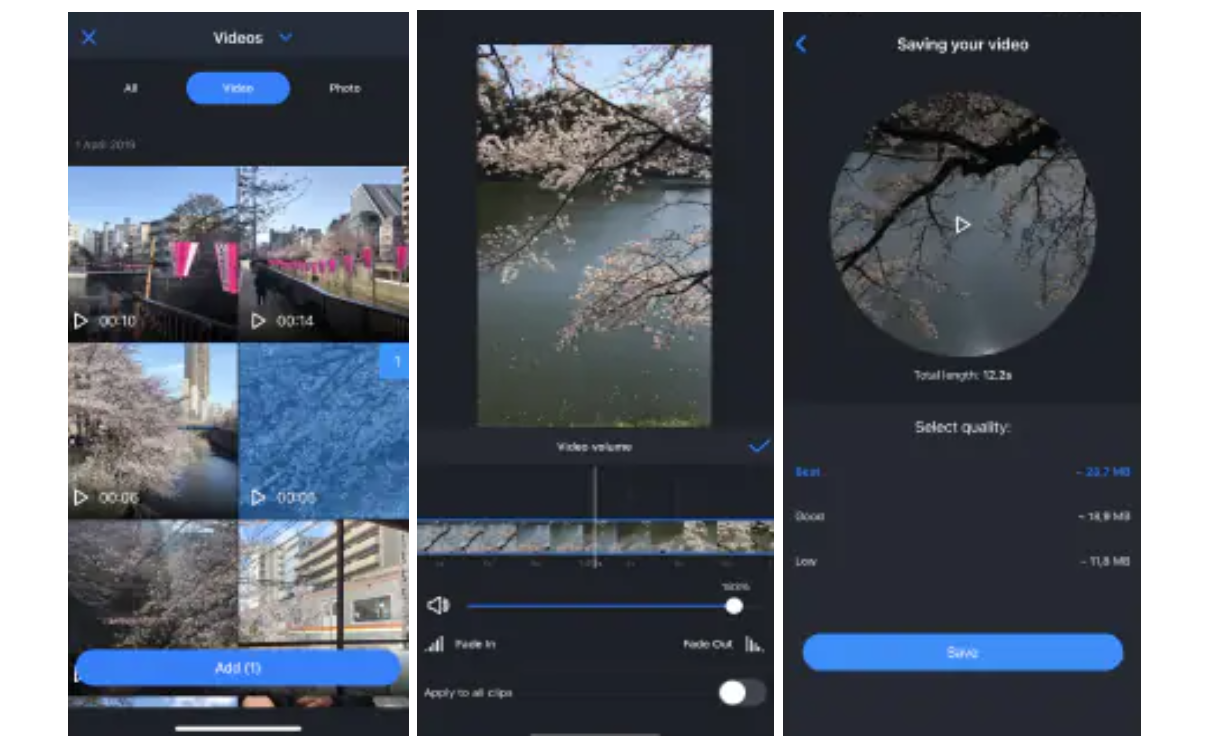Open the 00:14 walkway video thumbnail
The image size is (1208, 744).
tap(324, 254)
